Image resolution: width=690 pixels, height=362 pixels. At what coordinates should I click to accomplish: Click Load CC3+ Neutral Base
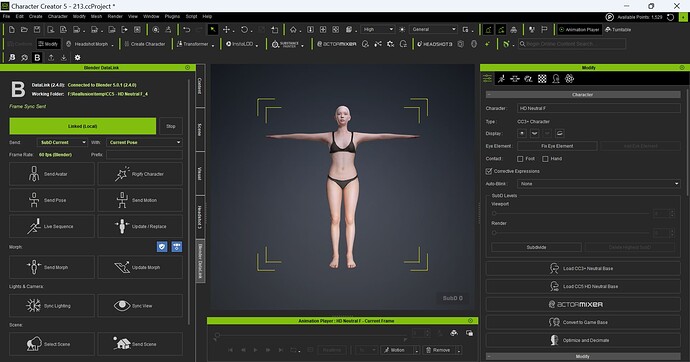pyautogui.click(x=583, y=268)
